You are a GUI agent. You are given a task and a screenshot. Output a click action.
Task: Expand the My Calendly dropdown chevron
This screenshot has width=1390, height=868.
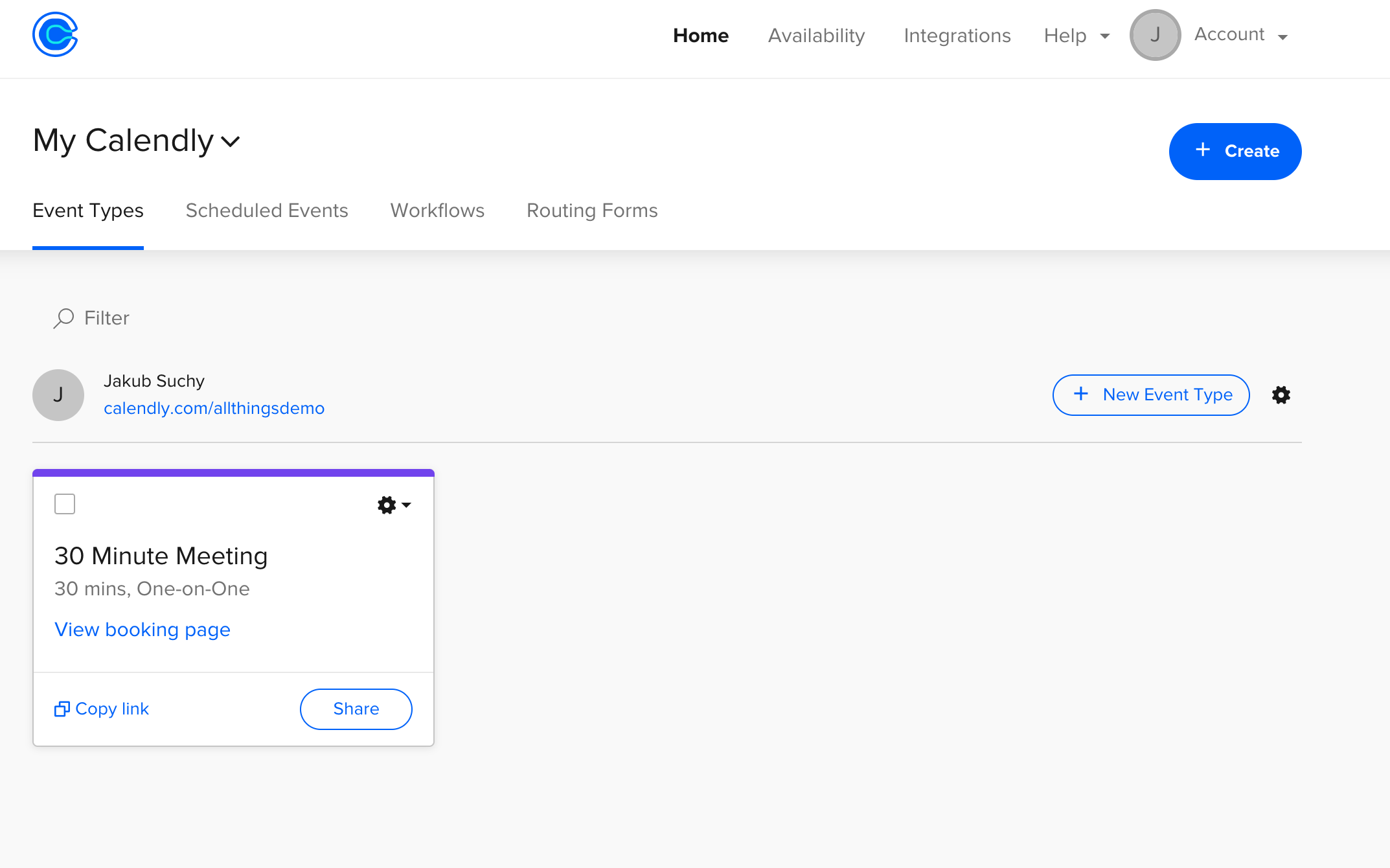pyautogui.click(x=231, y=141)
